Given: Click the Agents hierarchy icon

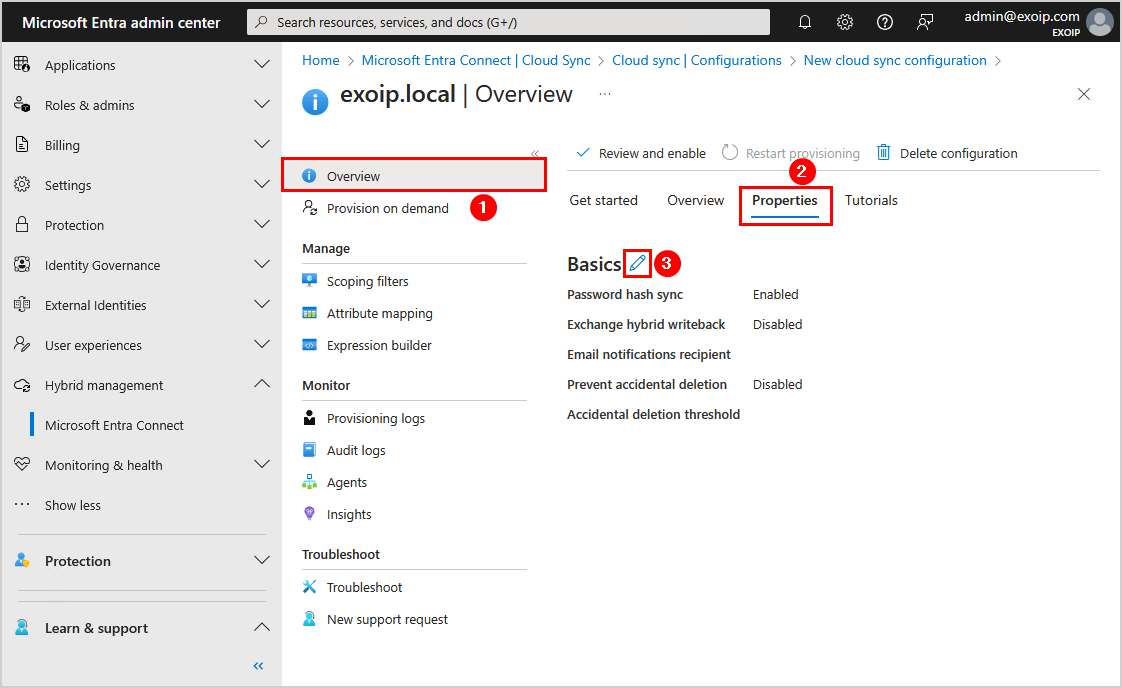Looking at the screenshot, I should point(309,482).
